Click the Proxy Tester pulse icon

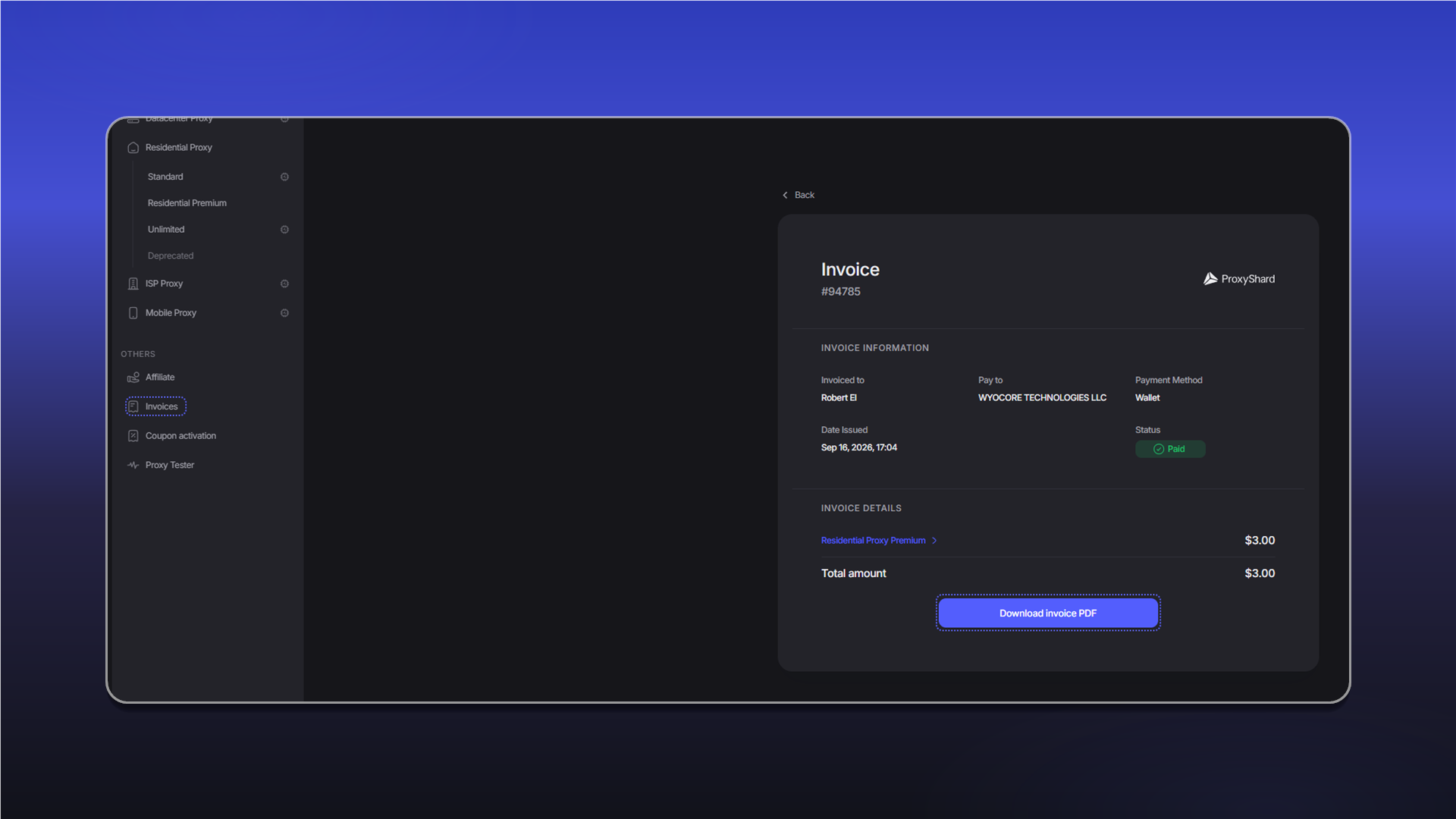(133, 466)
